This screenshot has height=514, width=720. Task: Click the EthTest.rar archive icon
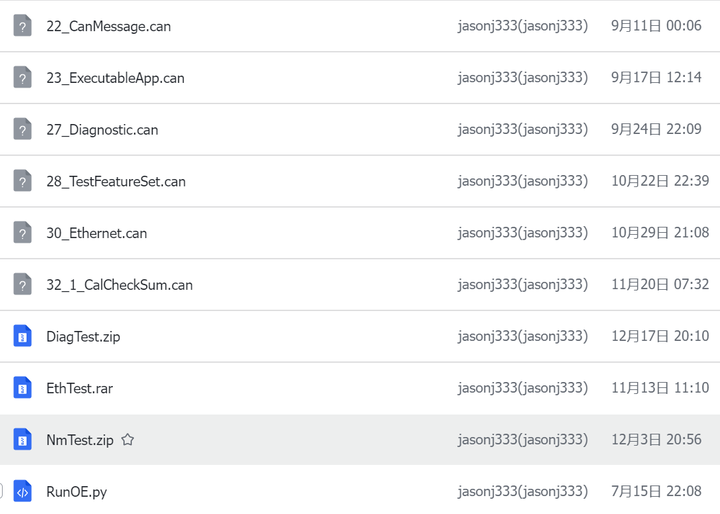coord(22,388)
